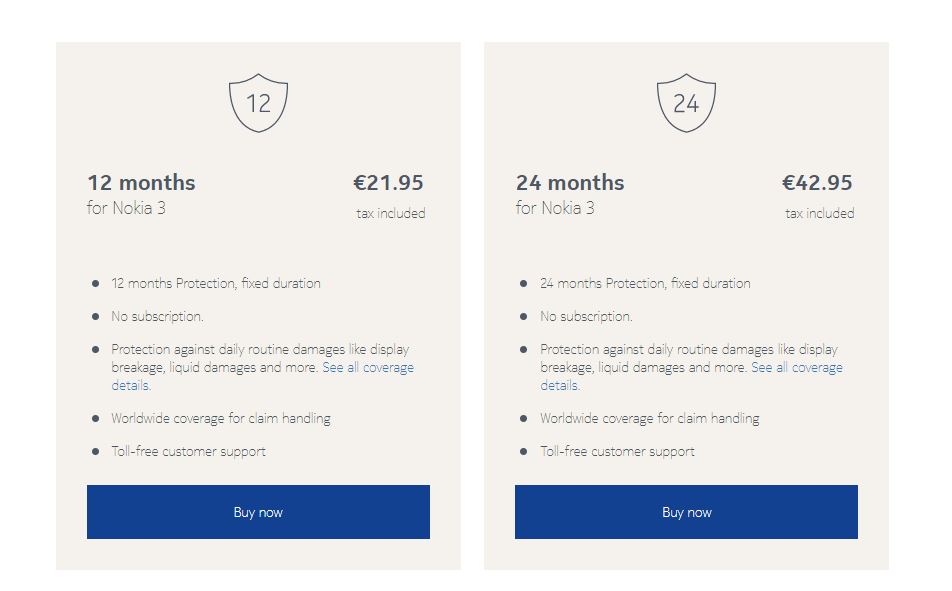The image size is (952, 591).
Task: Click 'No subscription.' in the 12 months card
Action: pyautogui.click(x=157, y=316)
